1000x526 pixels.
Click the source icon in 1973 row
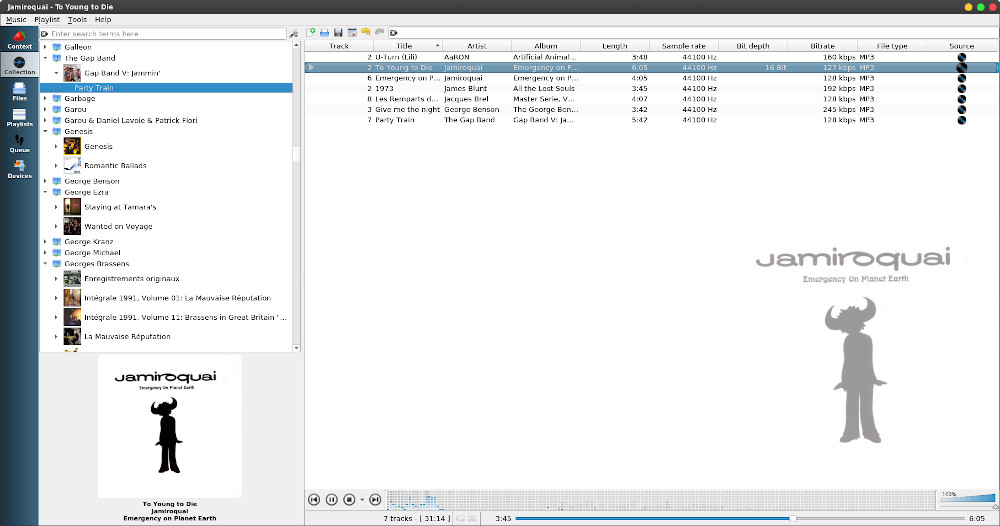point(962,89)
